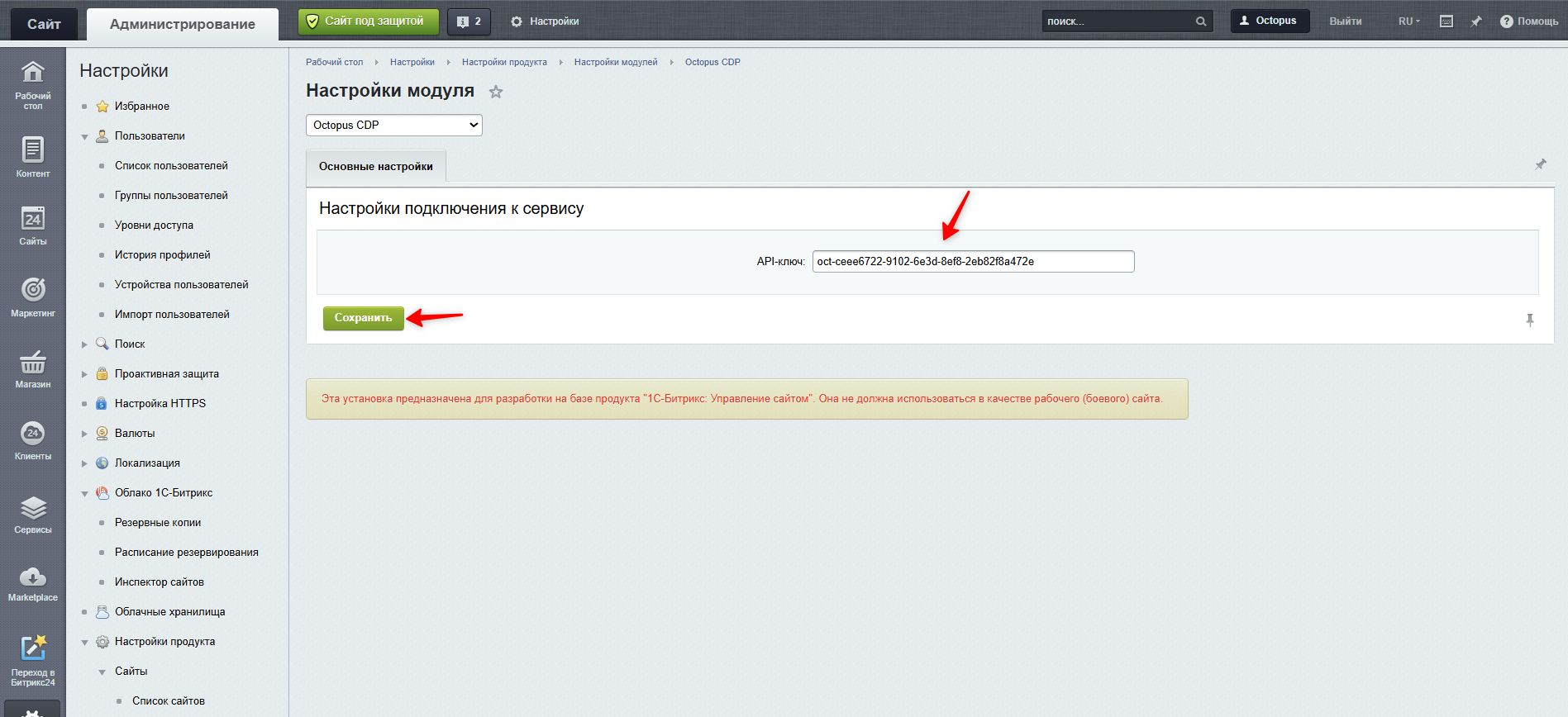Click the panel layout icon in top bar
The height and width of the screenshot is (717, 1568).
1446,21
